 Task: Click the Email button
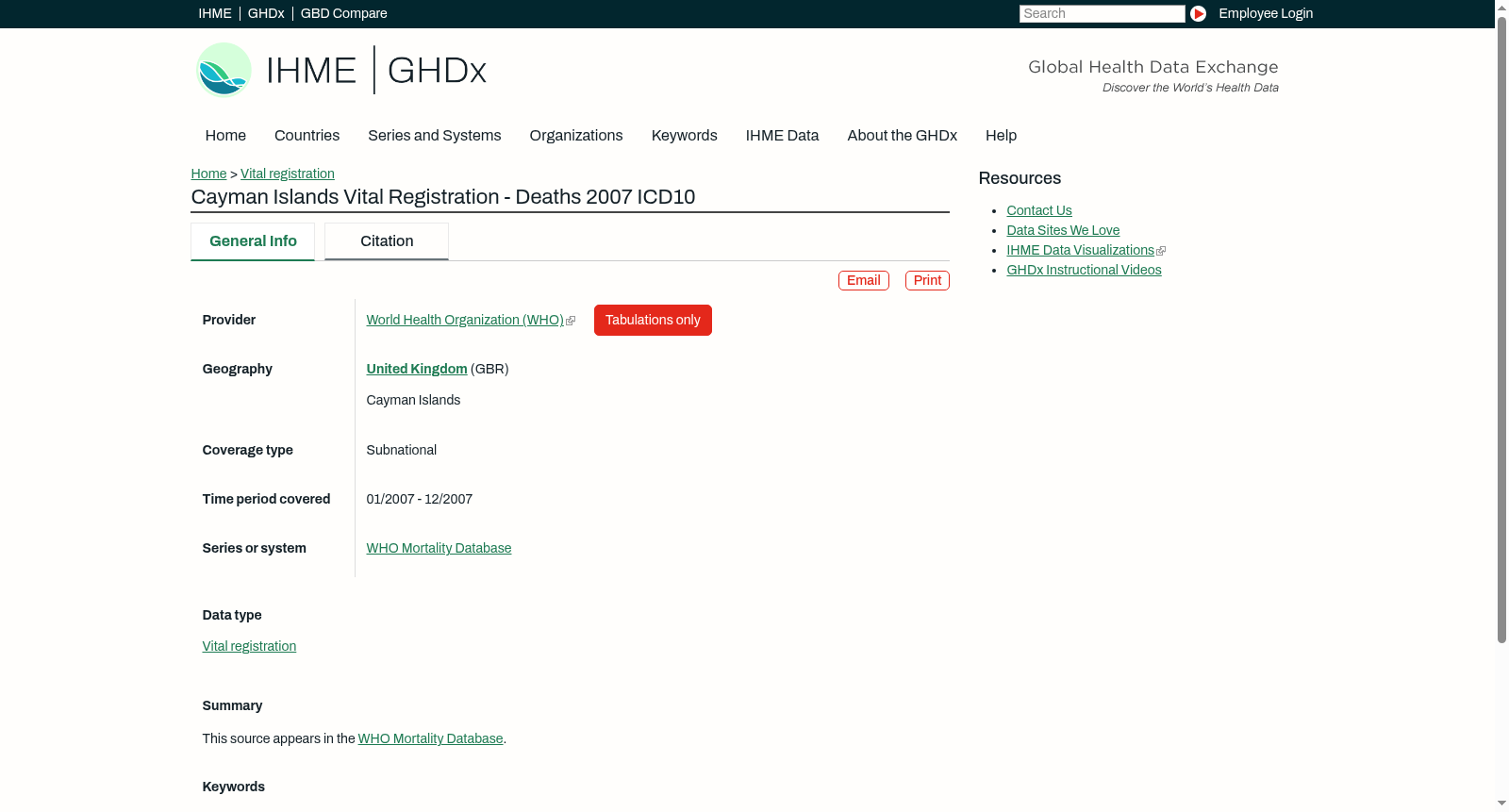(864, 281)
